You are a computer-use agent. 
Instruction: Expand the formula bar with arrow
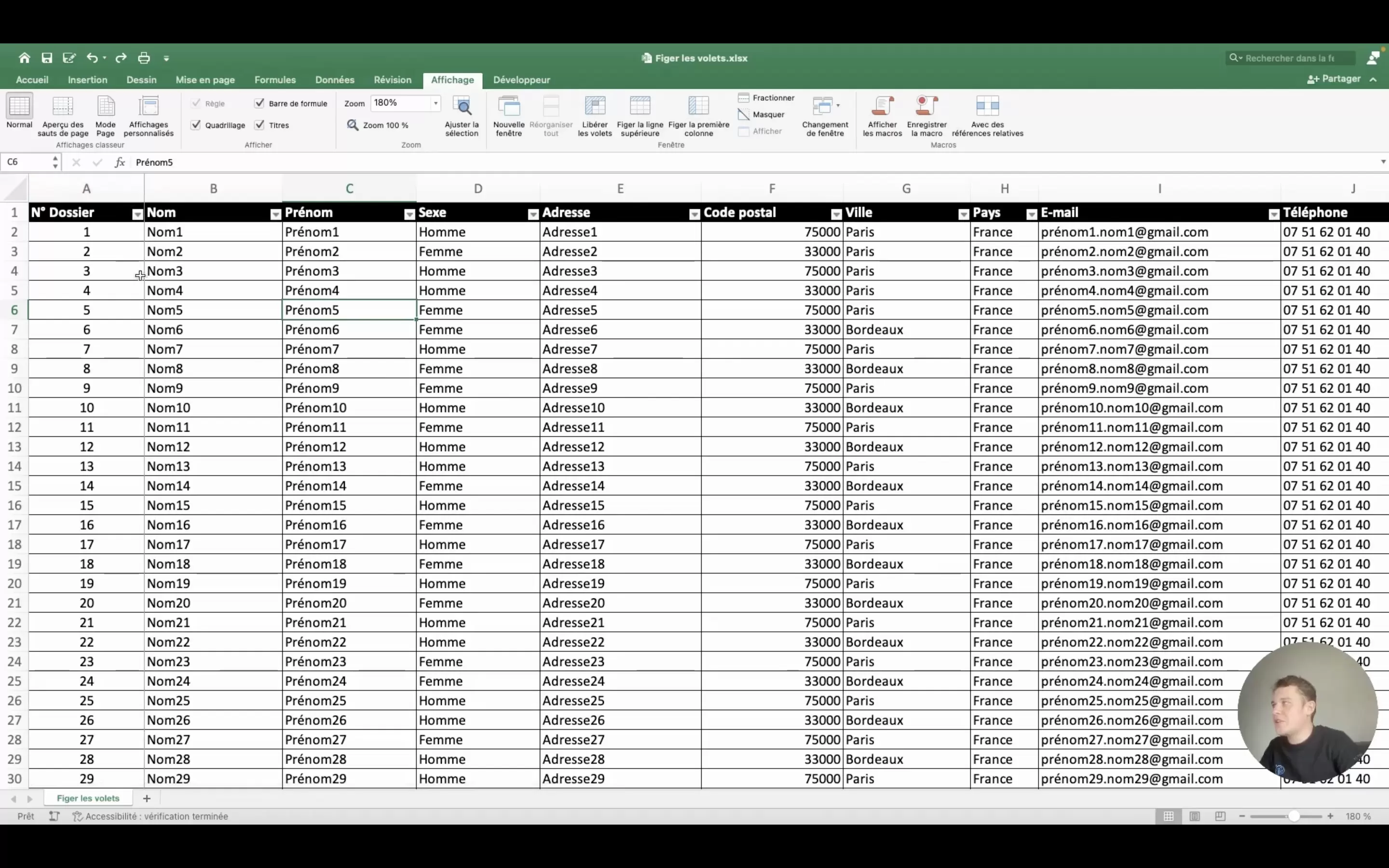pos(1383,163)
